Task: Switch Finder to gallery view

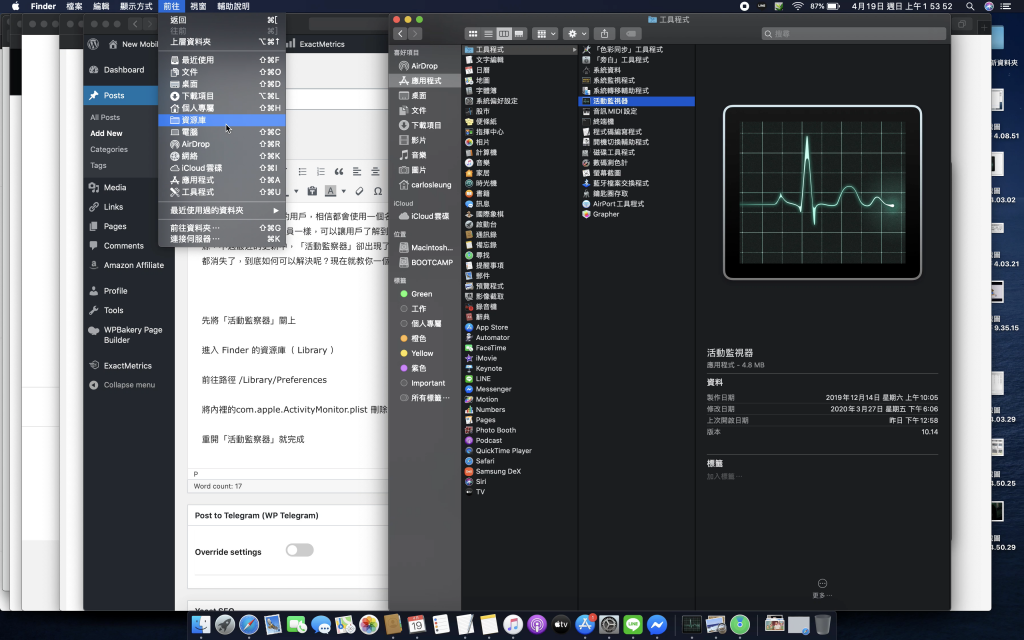Action: click(x=519, y=33)
